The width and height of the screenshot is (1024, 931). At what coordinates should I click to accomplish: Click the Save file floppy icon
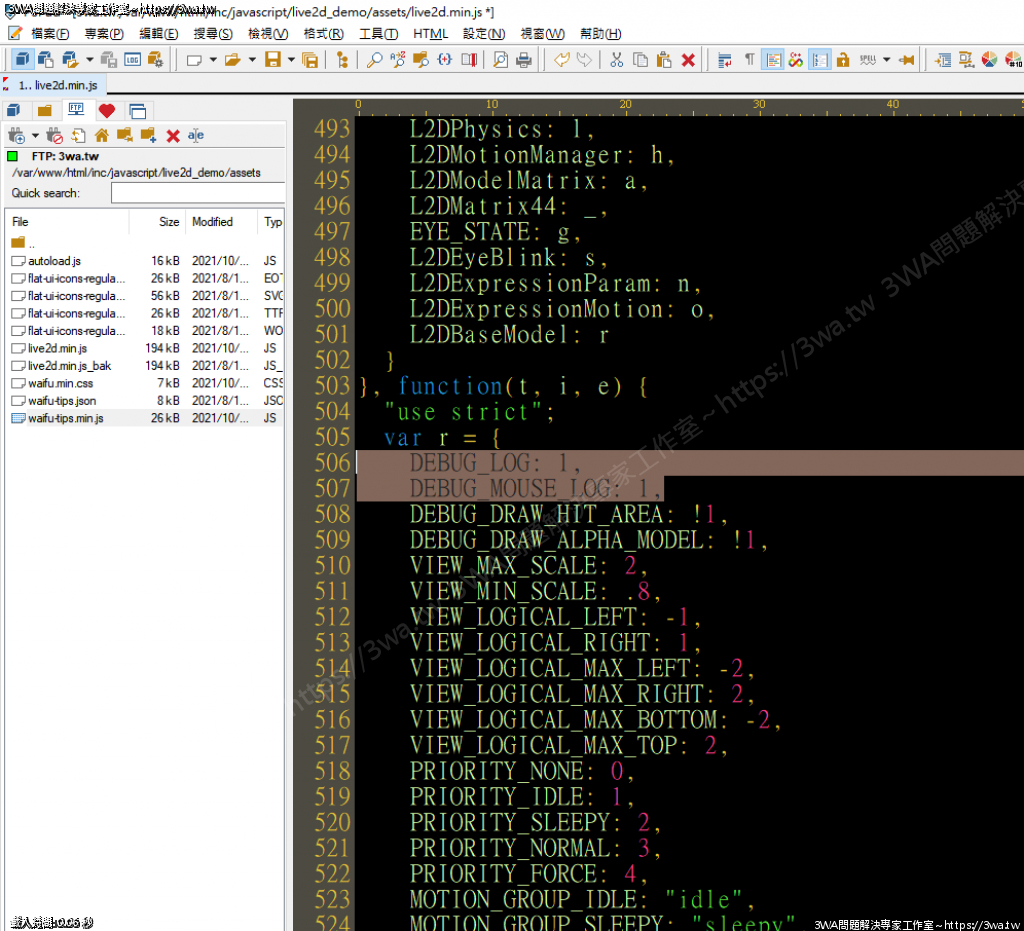point(272,60)
